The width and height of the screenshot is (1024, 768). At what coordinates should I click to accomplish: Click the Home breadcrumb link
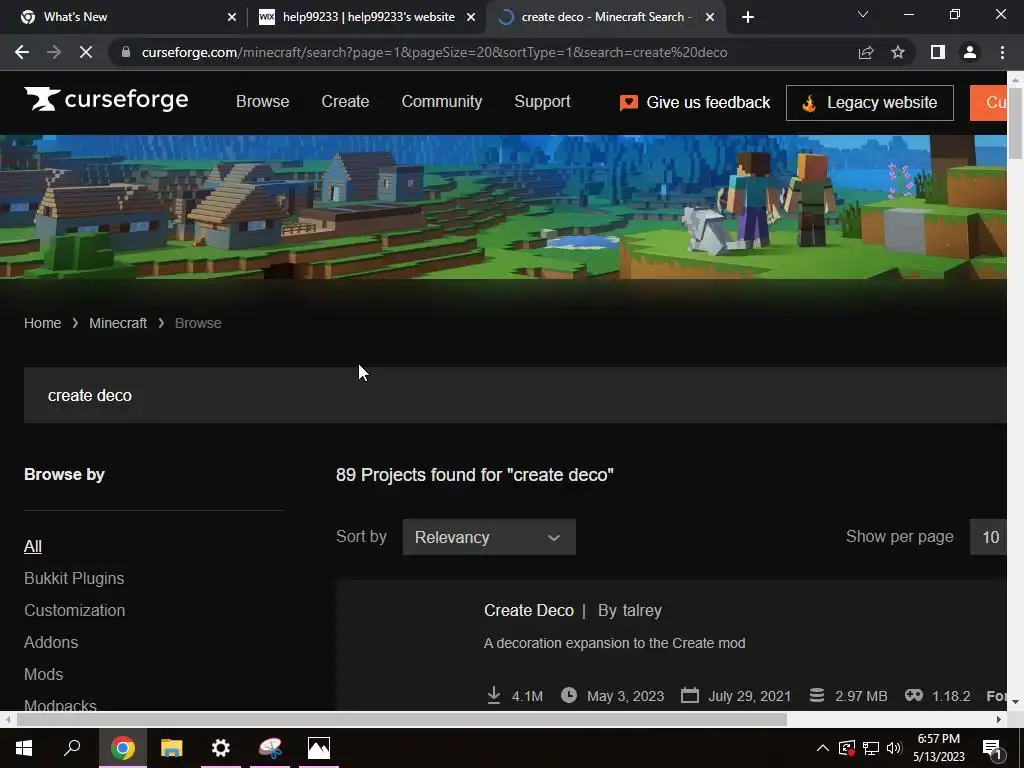pos(42,323)
